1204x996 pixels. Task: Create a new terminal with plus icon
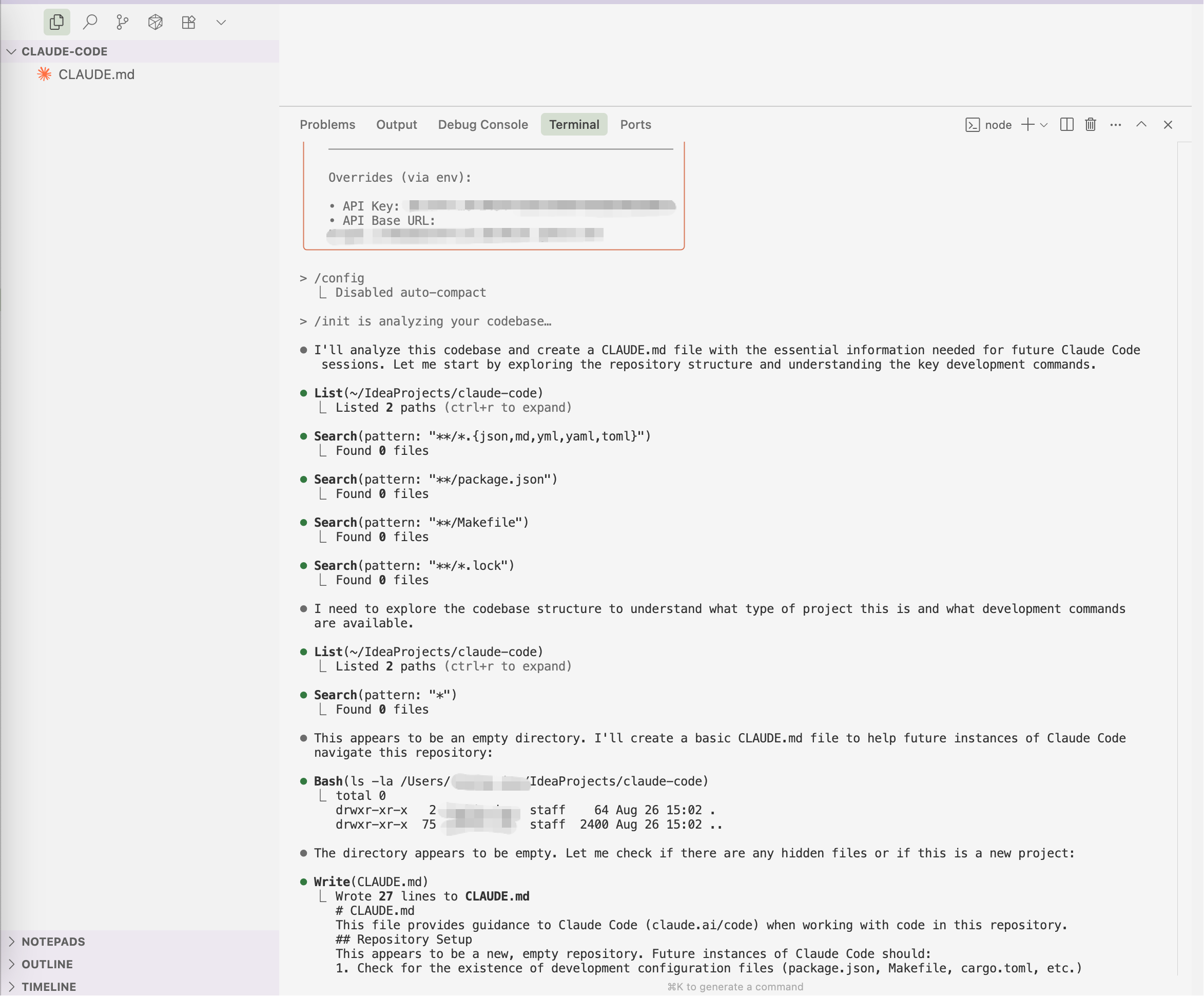pyautogui.click(x=1027, y=125)
